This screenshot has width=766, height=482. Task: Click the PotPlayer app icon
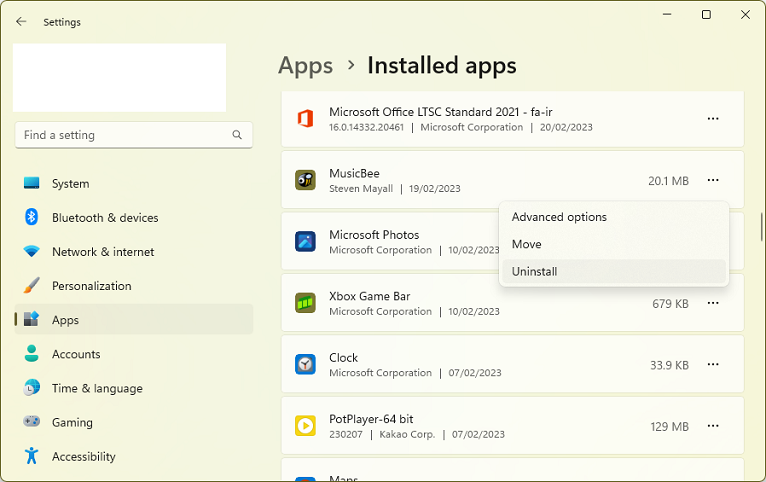(x=305, y=426)
